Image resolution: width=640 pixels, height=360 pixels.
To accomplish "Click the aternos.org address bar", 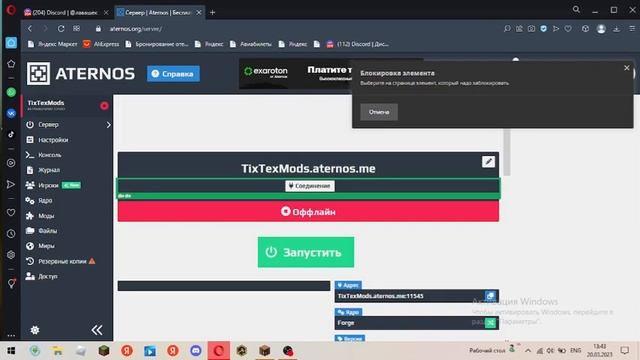I will (x=136, y=29).
